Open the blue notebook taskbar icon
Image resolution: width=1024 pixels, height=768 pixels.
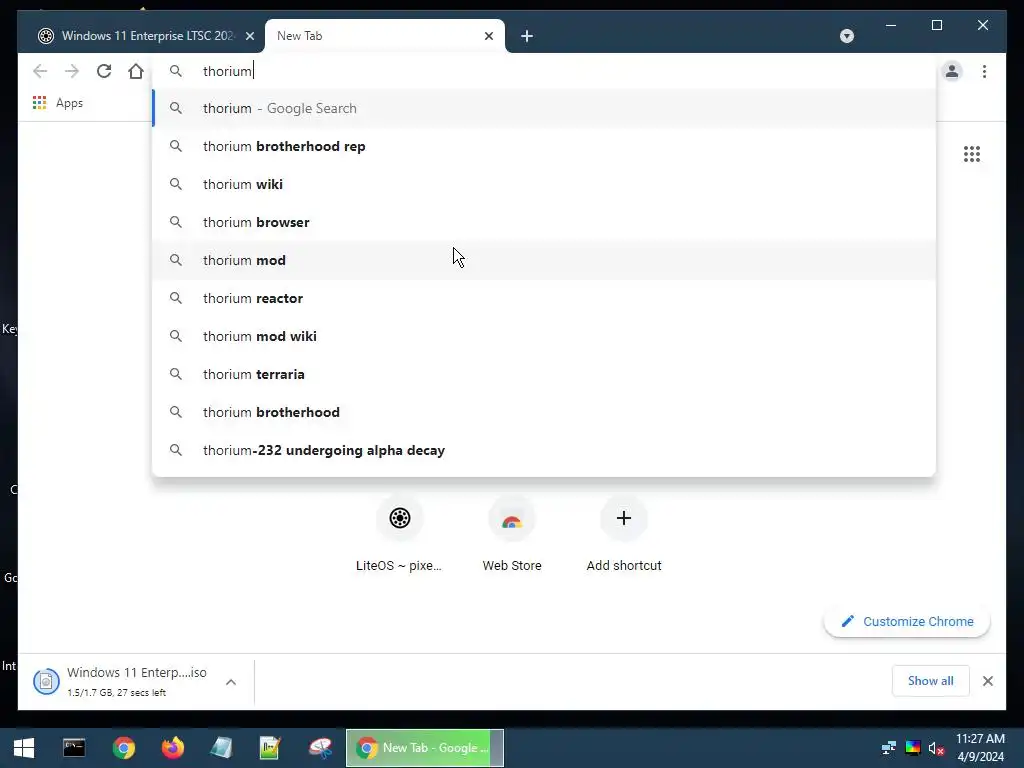coord(221,748)
